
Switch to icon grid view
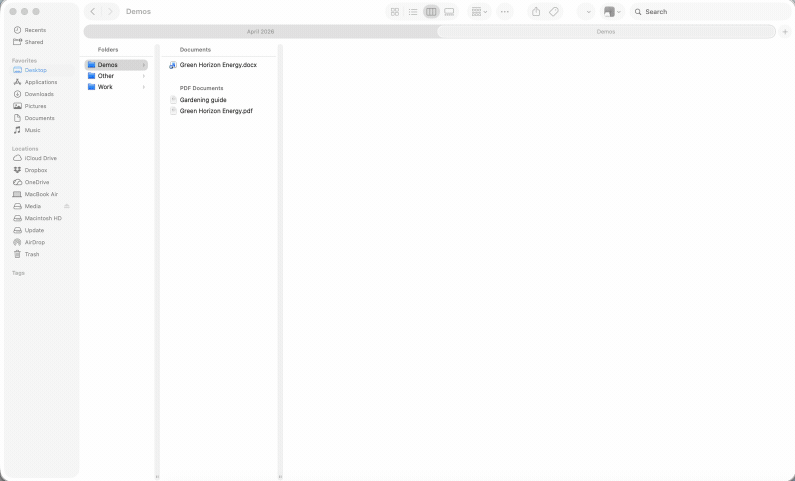[x=395, y=12]
